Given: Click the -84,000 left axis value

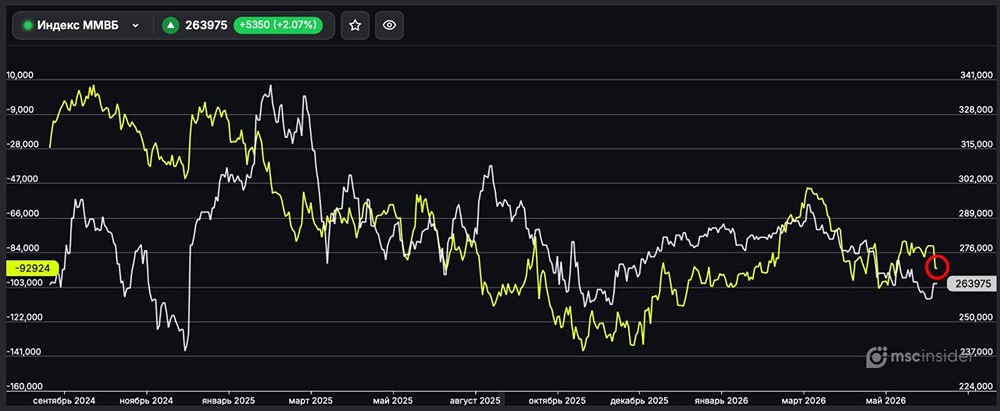Looking at the screenshot, I should [22, 248].
